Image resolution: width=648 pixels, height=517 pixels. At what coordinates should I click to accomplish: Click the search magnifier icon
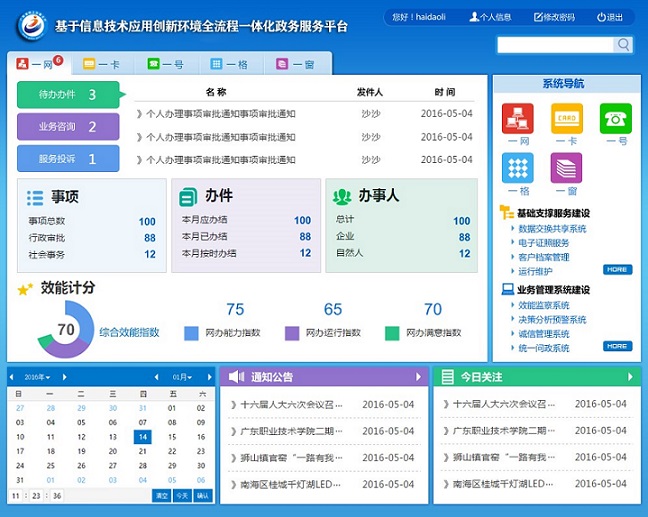point(623,45)
